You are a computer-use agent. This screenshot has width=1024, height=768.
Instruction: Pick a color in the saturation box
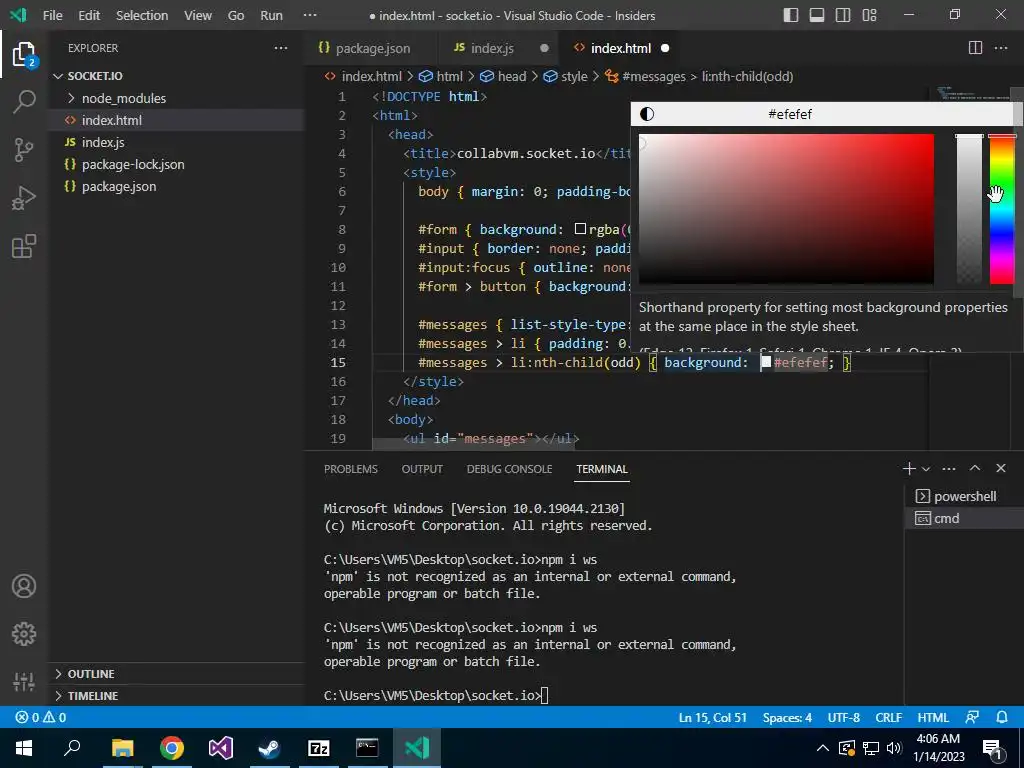pyautogui.click(x=786, y=209)
